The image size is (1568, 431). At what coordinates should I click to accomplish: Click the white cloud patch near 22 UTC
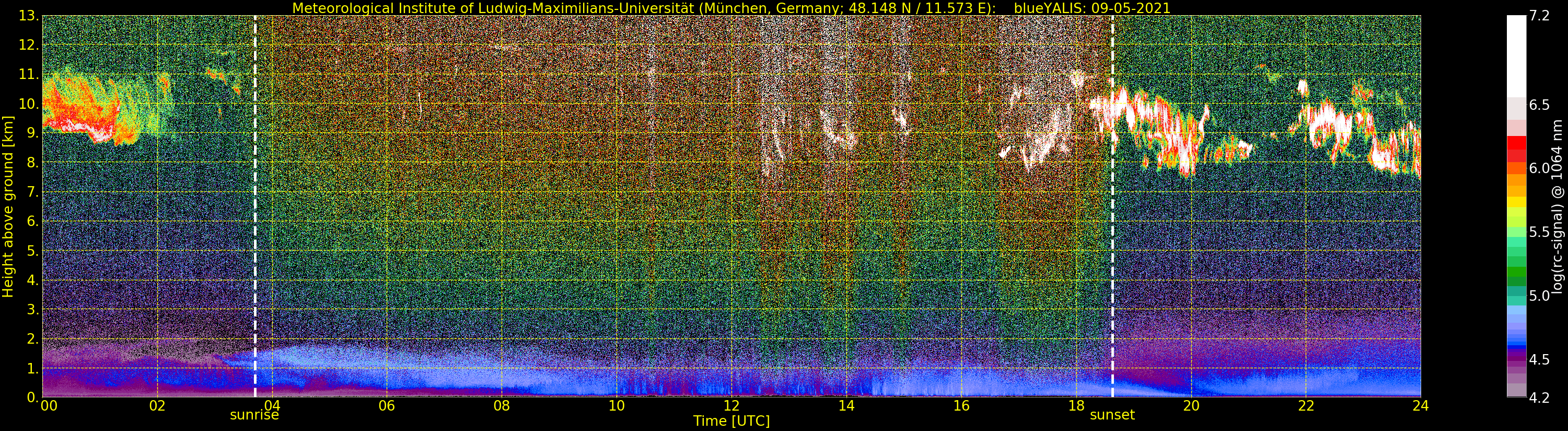[x=1329, y=125]
